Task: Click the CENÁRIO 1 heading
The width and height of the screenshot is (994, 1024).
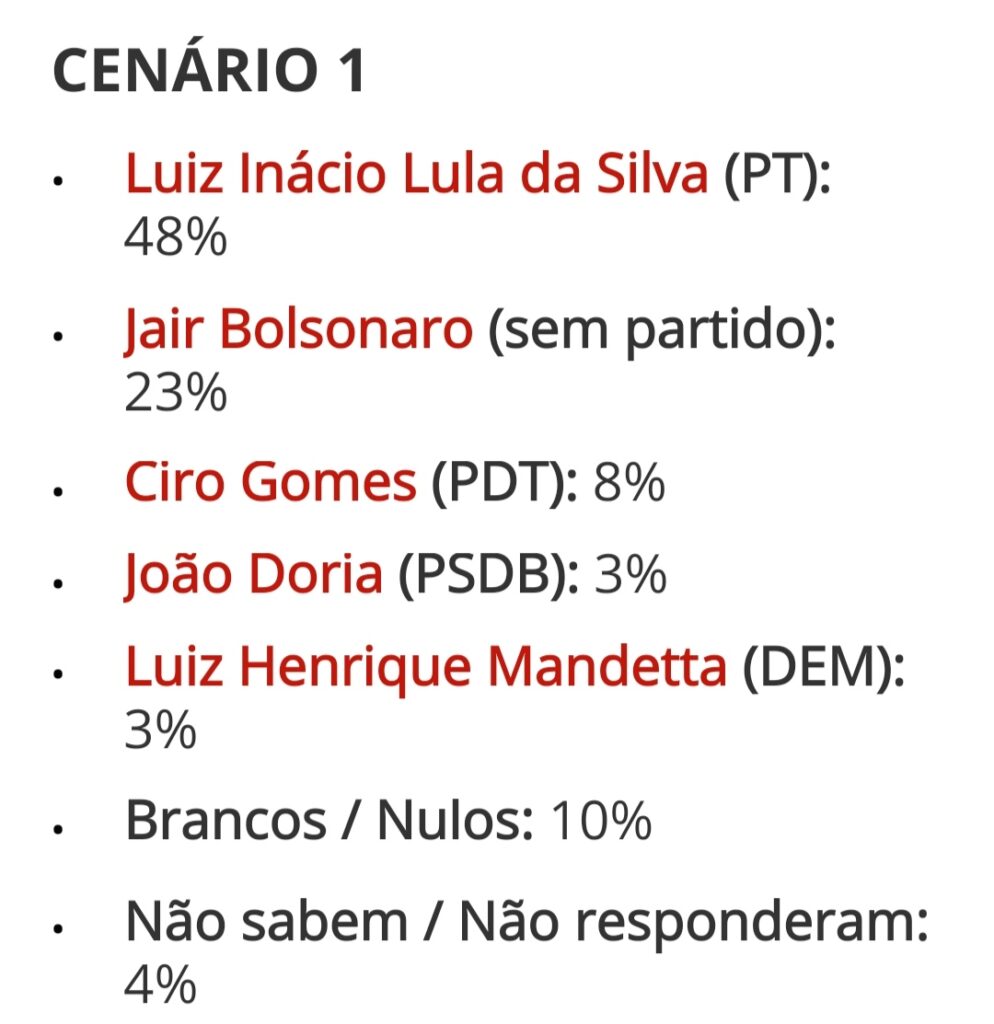Action: click(x=209, y=72)
